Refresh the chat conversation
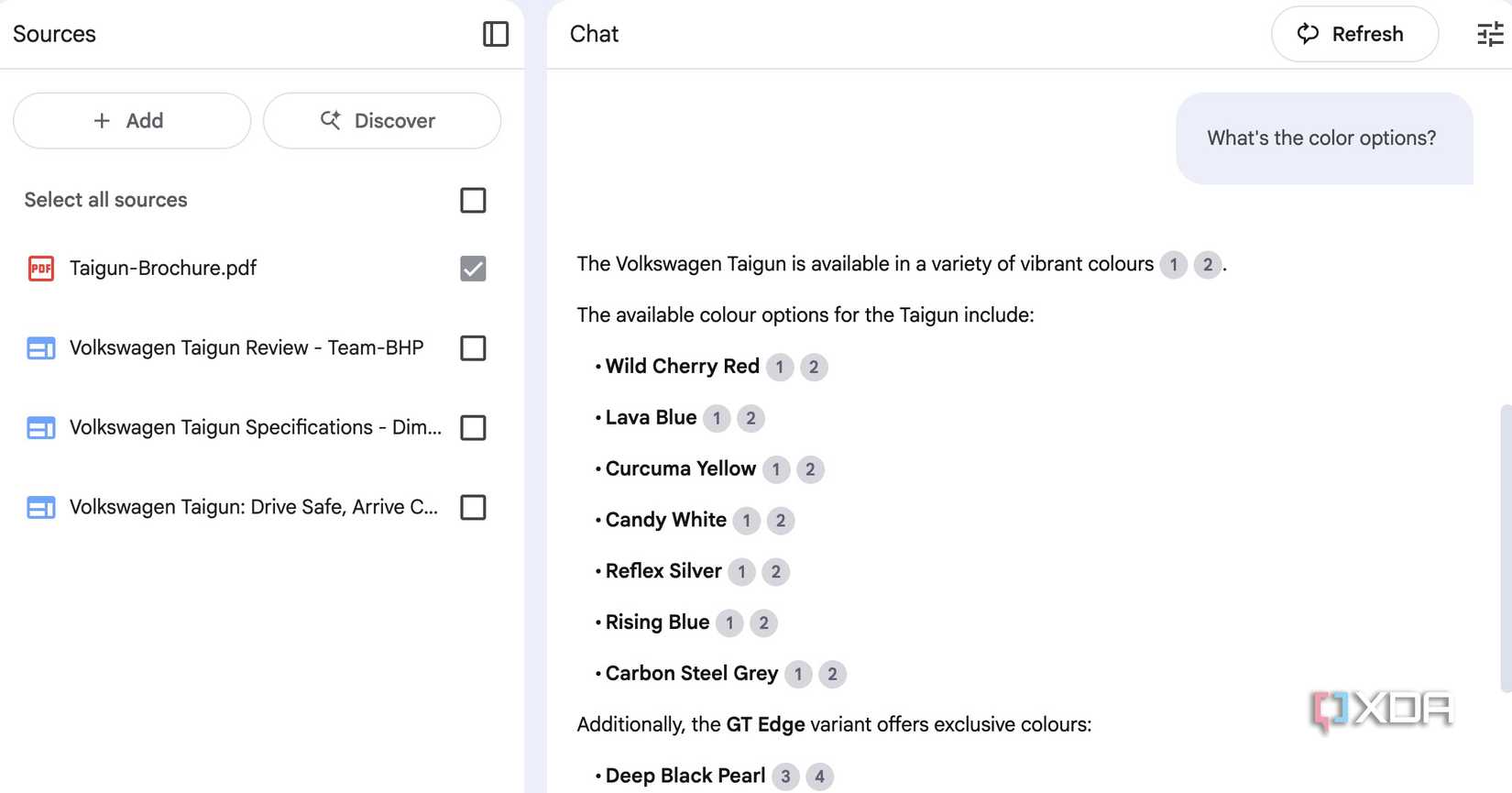Viewport: 1512px width, 793px height. point(1353,34)
